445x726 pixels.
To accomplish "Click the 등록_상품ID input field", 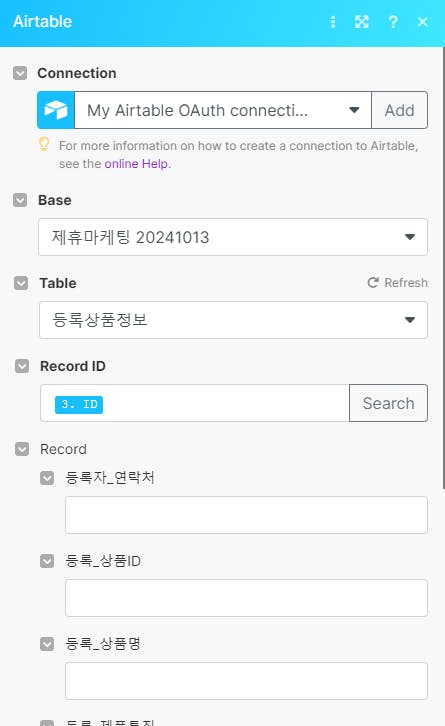I will 246,598.
